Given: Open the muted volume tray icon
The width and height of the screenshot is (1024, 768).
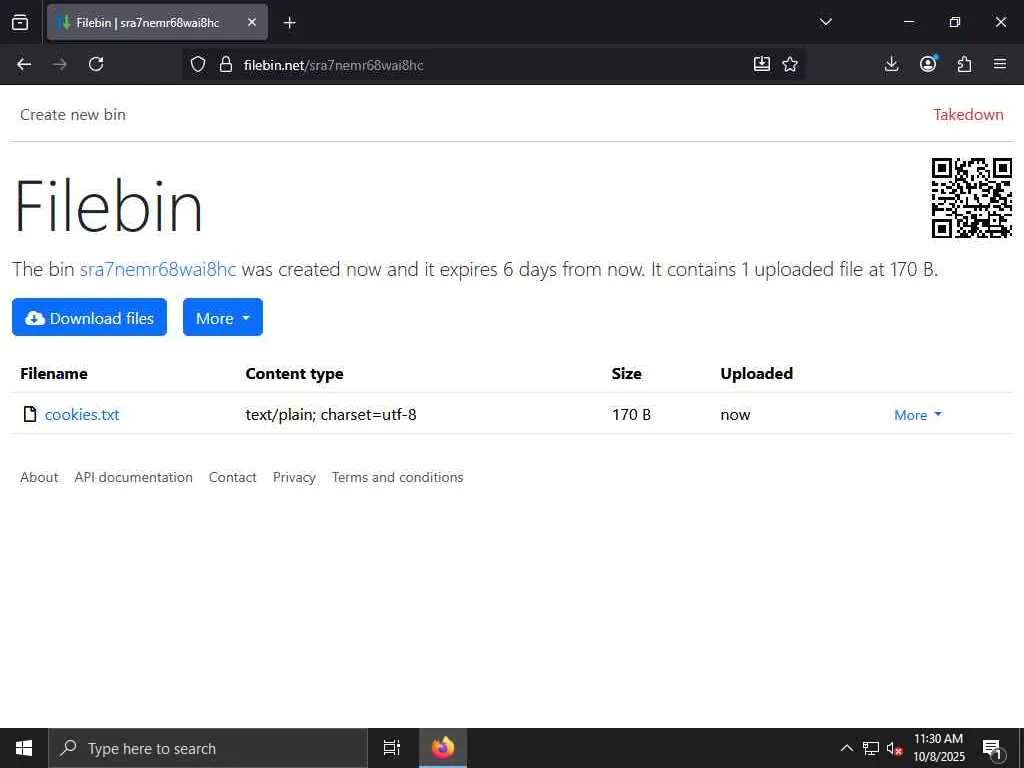Looking at the screenshot, I should click(894, 748).
